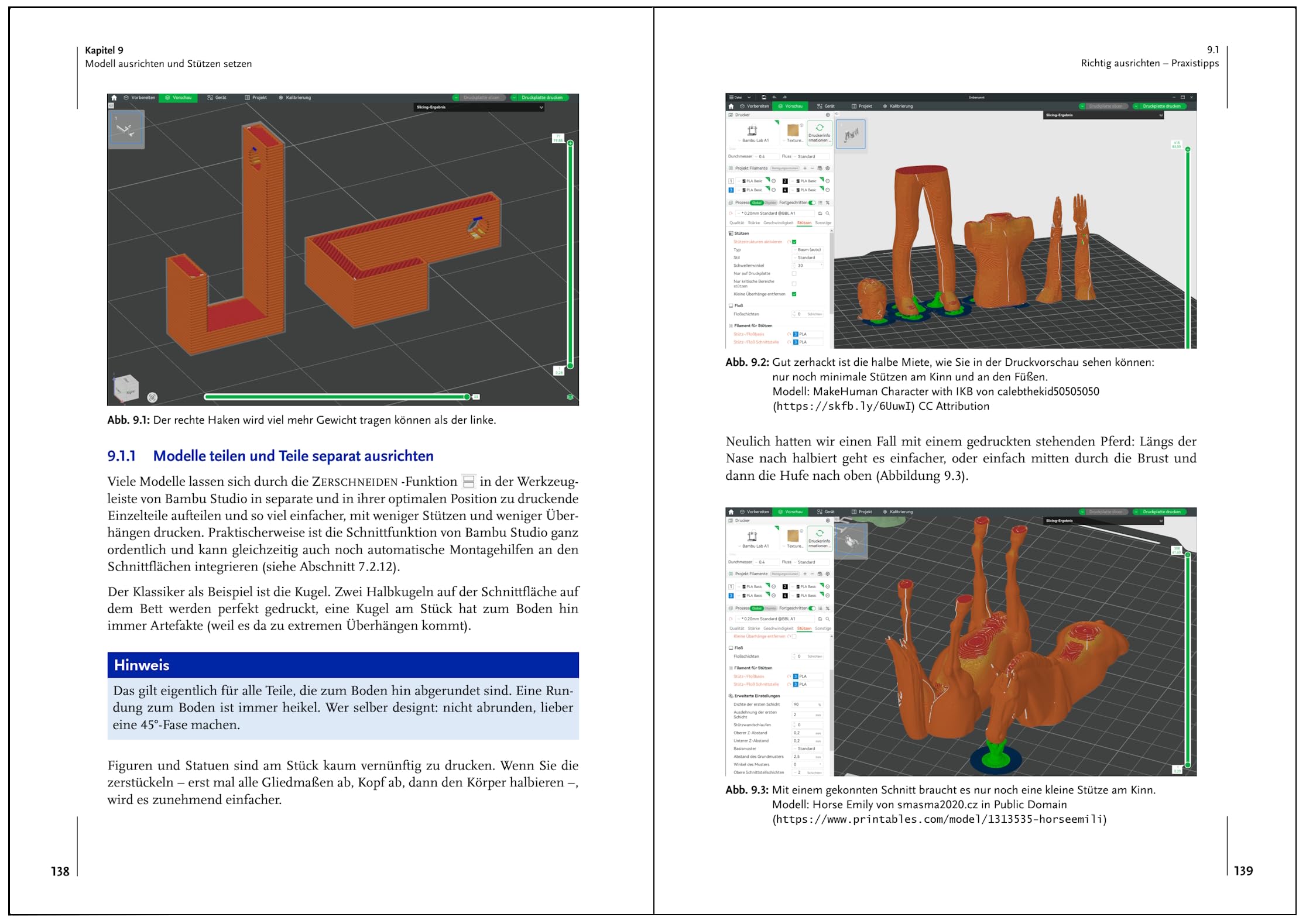The image size is (1306, 924).
Task: Open the Durchmesser 0.4 dropdown in Abb. 9.2
Action: pos(766,157)
